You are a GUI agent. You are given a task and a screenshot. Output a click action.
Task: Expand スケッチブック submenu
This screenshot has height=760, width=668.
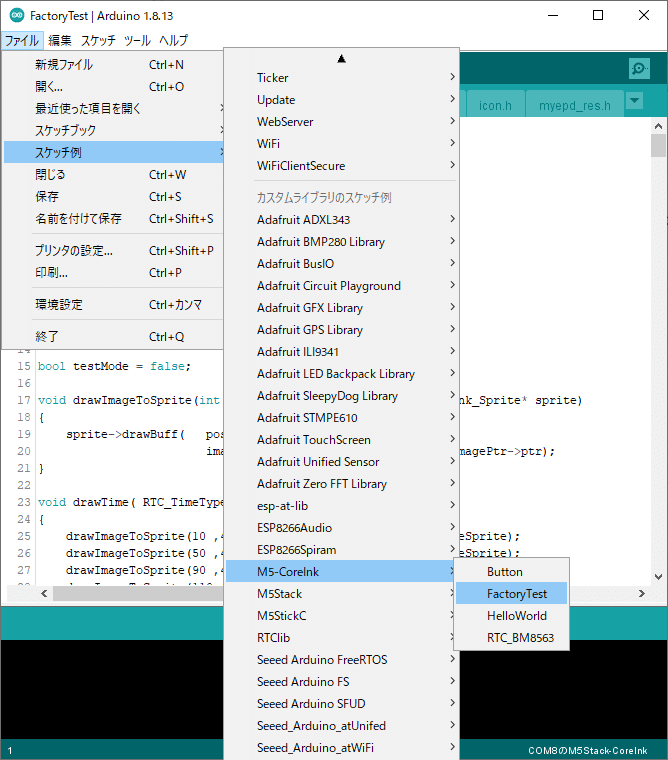coord(113,130)
